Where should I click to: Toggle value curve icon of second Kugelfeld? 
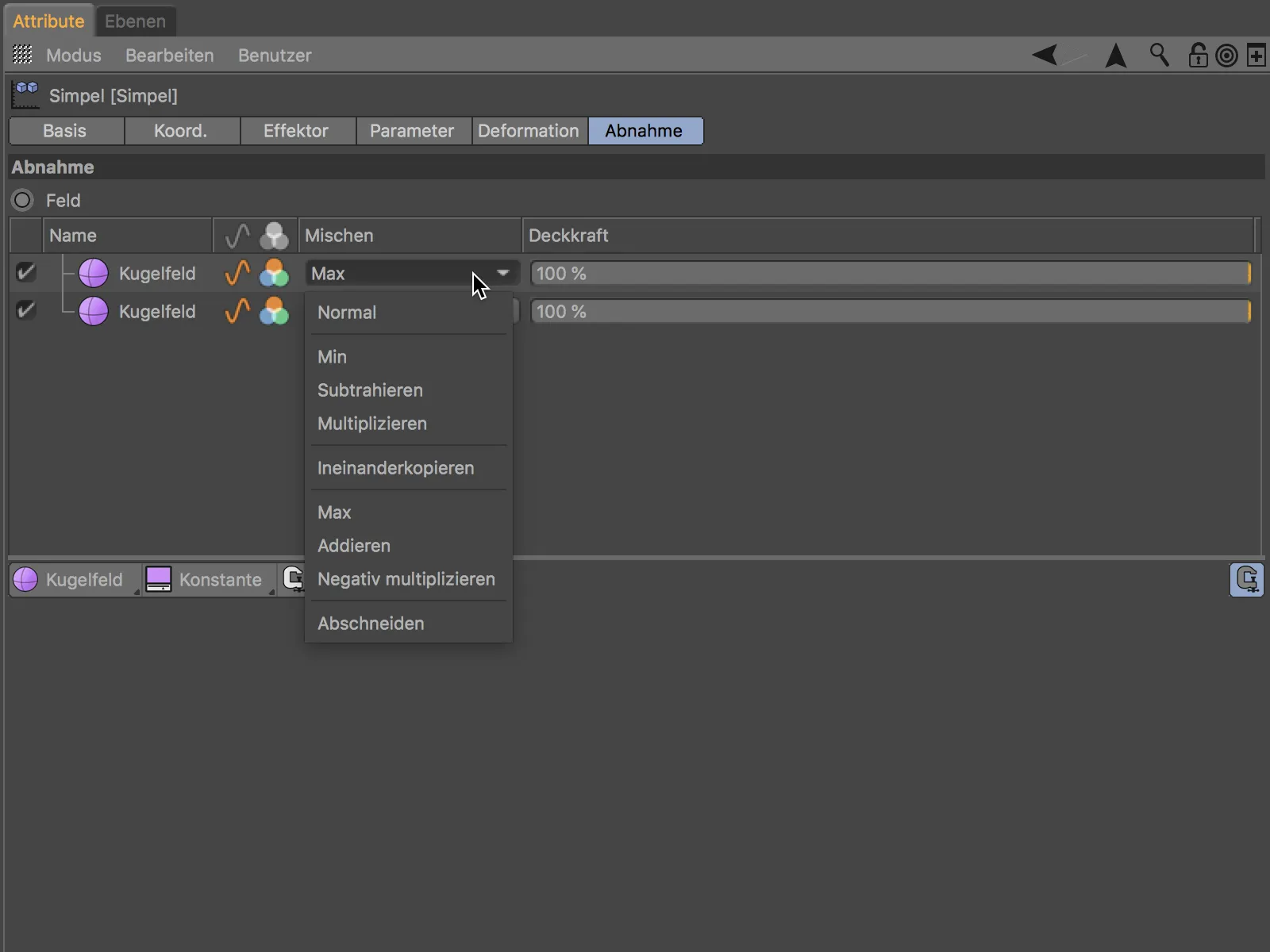tap(237, 311)
